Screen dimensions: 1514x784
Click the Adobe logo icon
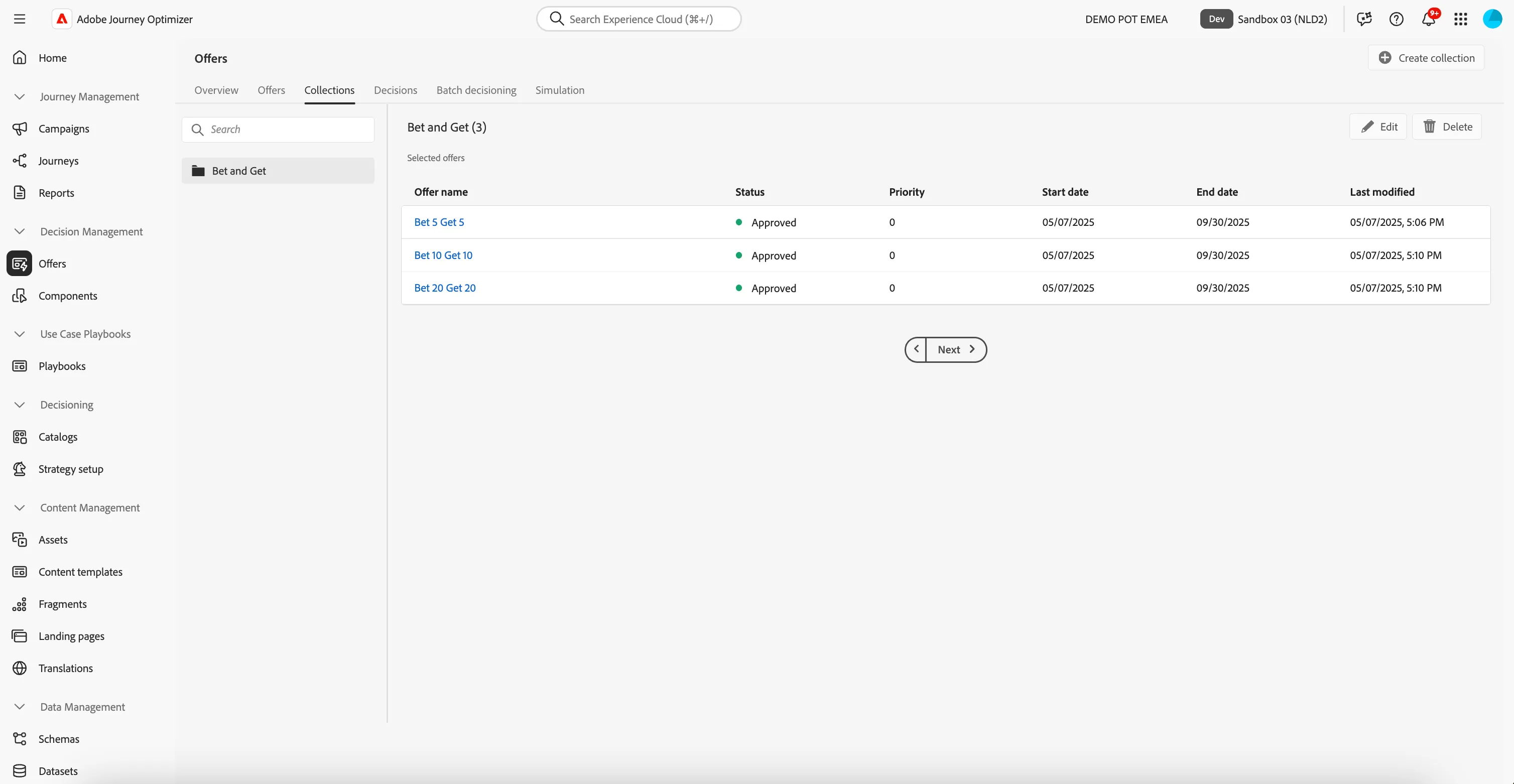coord(62,20)
